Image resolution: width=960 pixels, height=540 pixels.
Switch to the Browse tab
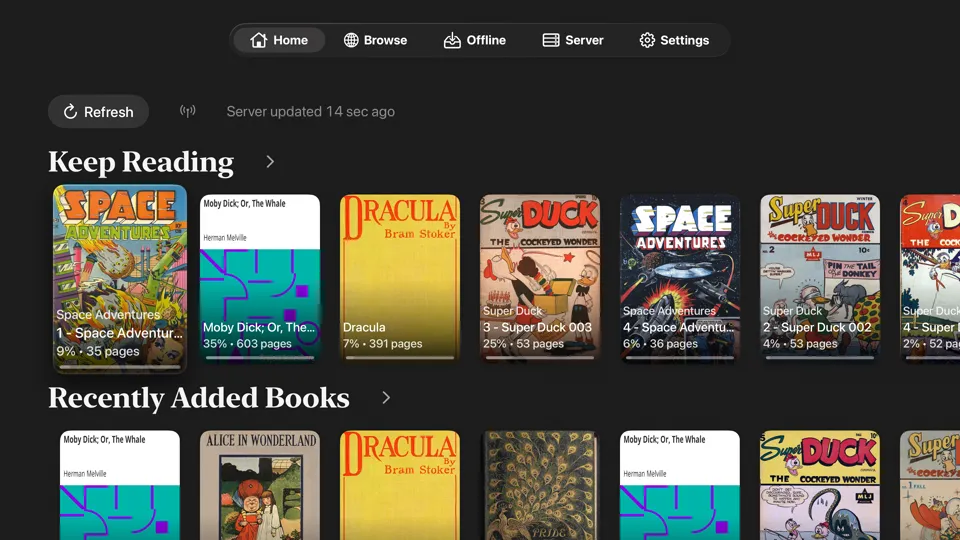pos(375,40)
